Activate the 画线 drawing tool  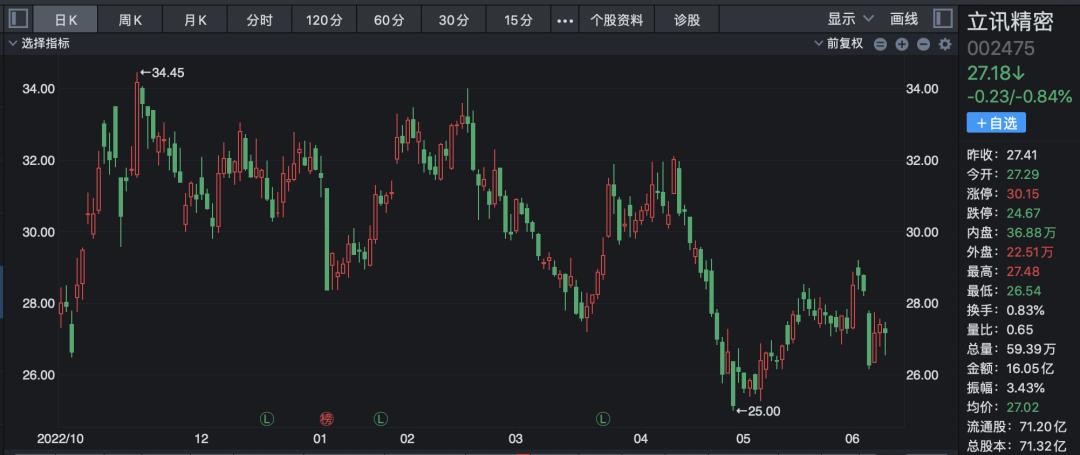point(903,19)
